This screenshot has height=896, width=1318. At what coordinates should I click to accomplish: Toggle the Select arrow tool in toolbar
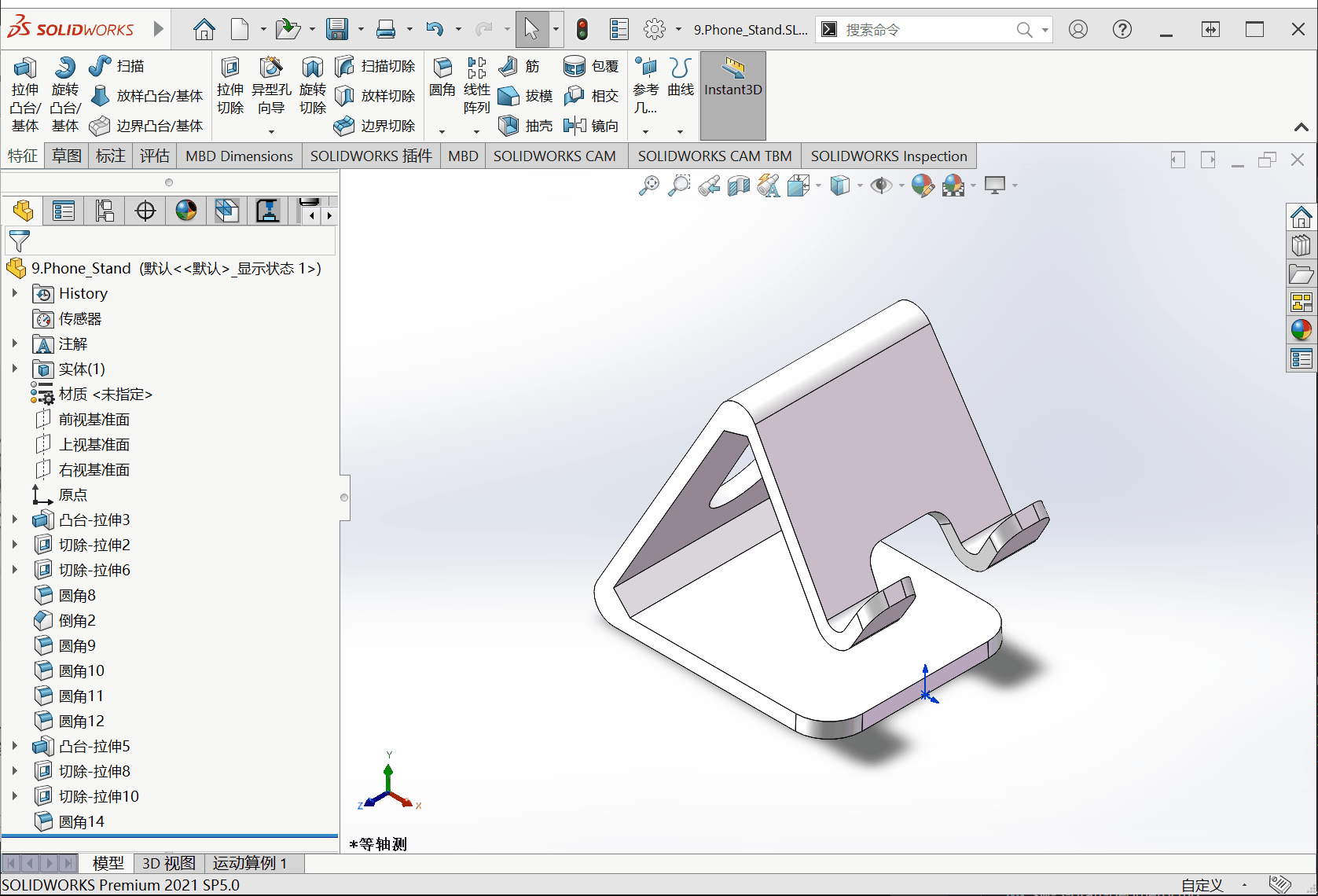531,30
